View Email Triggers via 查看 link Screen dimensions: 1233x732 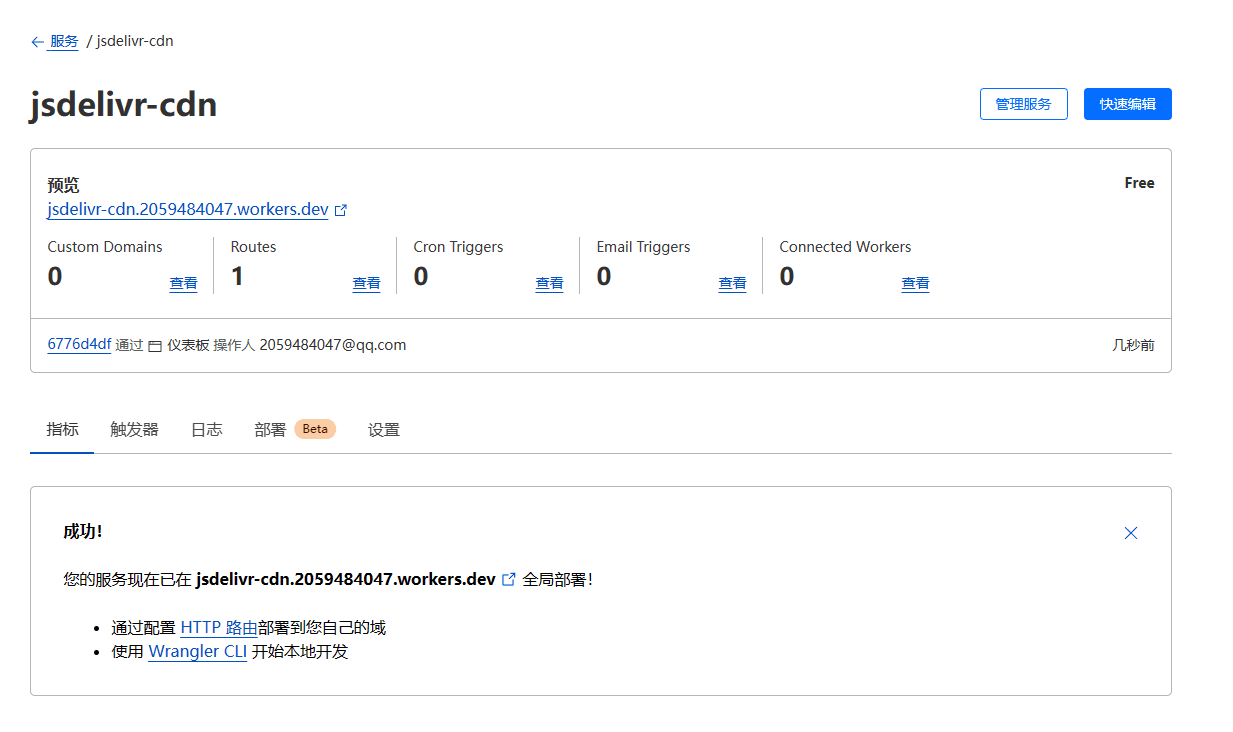[732, 284]
